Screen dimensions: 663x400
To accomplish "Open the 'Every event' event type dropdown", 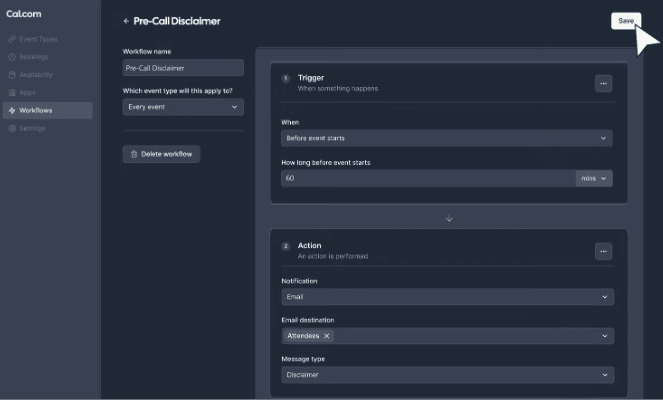I will (x=183, y=107).
